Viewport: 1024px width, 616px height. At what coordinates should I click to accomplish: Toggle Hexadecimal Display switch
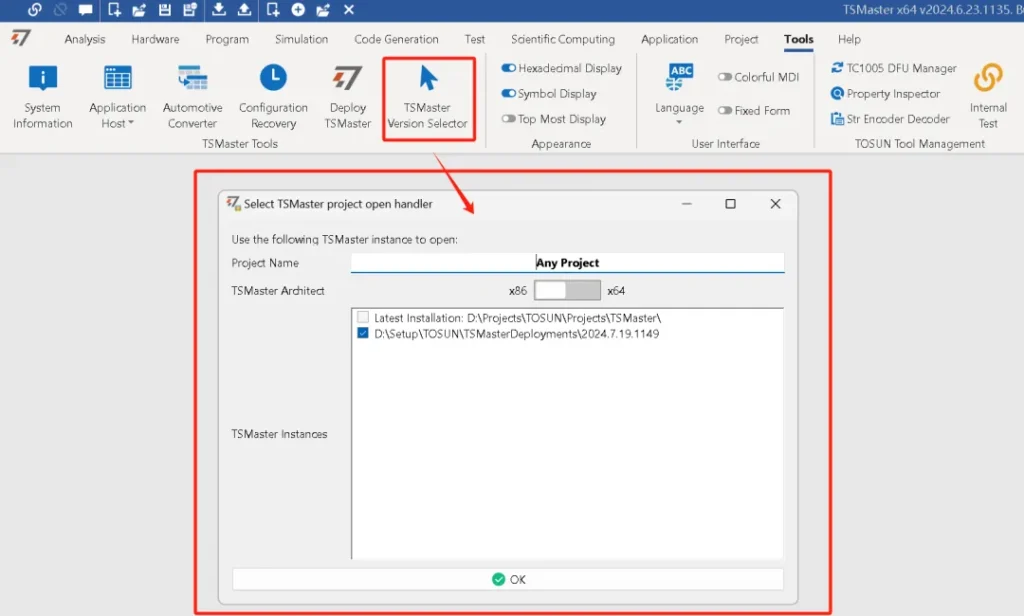point(509,69)
